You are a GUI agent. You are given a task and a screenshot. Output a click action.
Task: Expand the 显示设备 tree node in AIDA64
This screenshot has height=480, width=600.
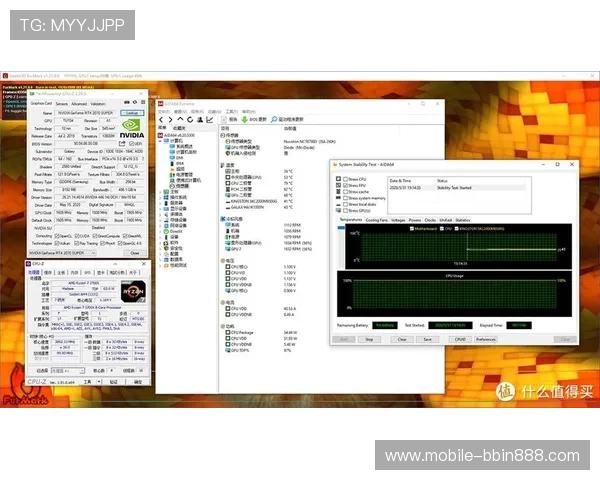[x=160, y=209]
